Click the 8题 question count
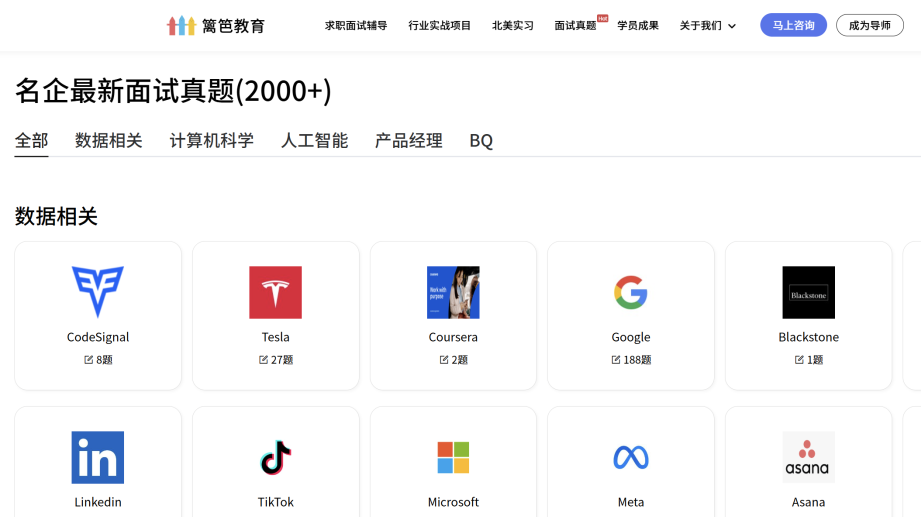The width and height of the screenshot is (921, 517). tap(104, 360)
